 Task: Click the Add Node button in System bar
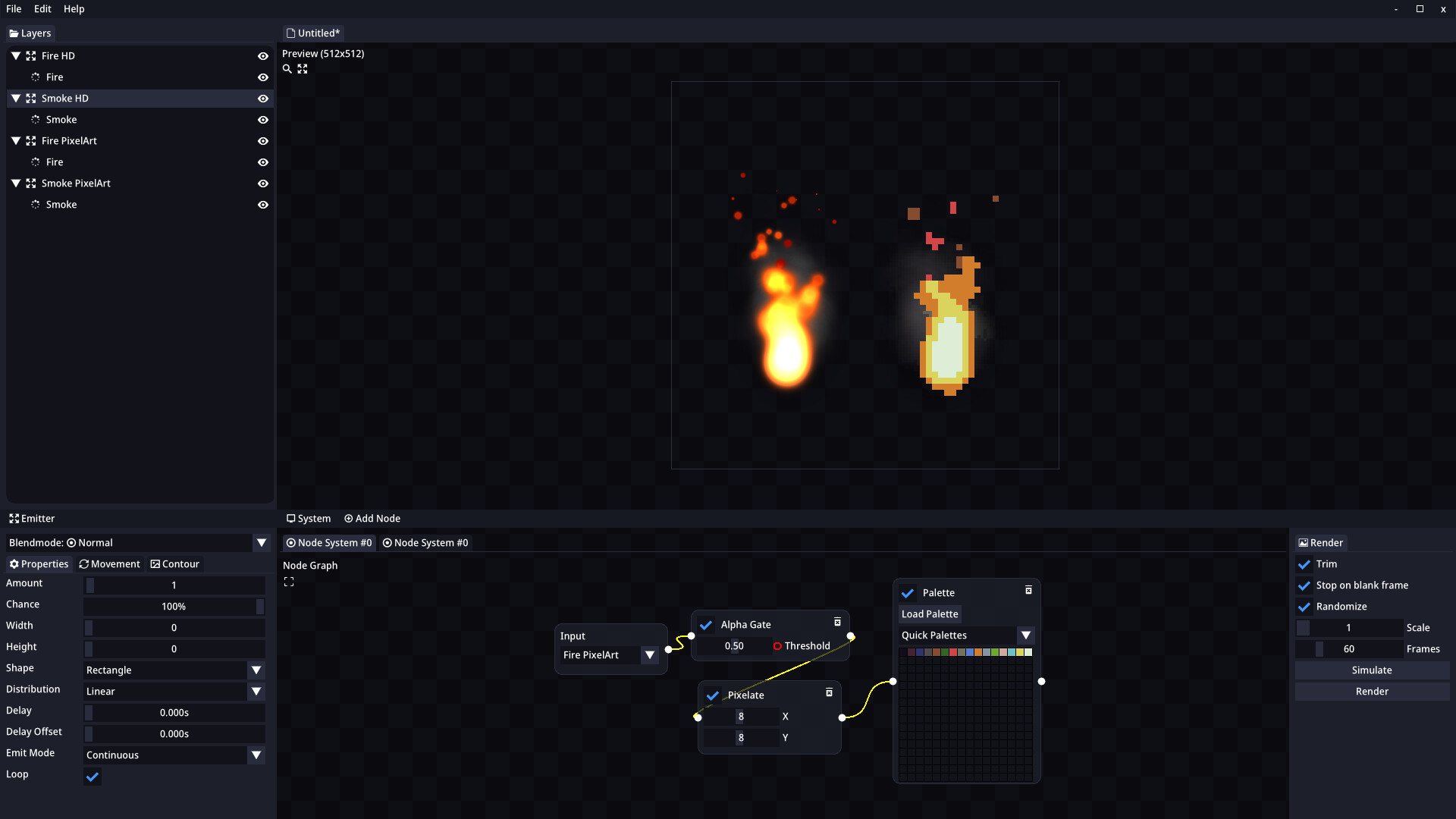[x=372, y=518]
